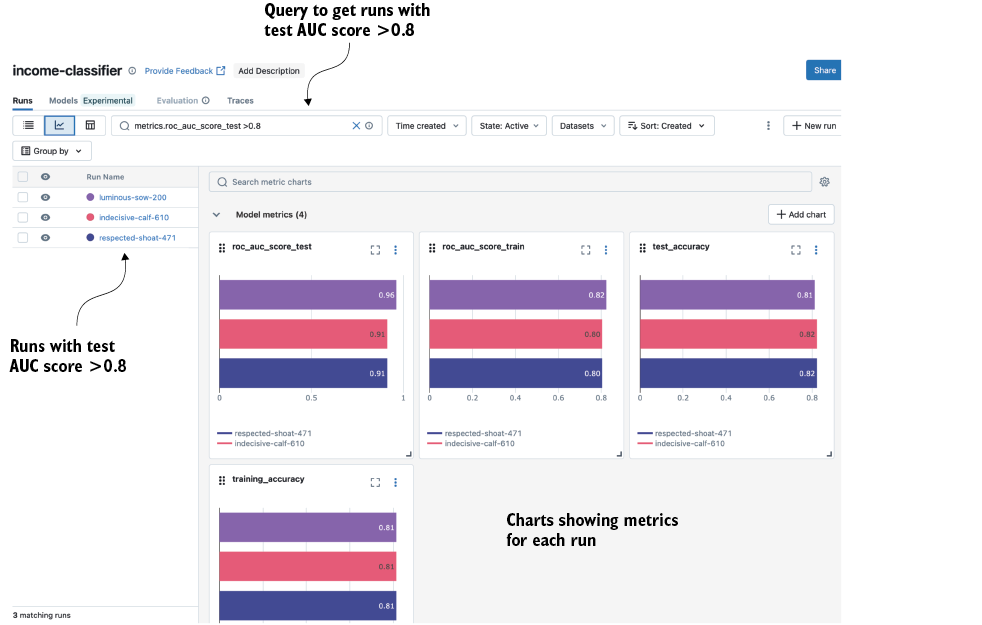Open the Traces tab
The image size is (982, 625).
[x=240, y=101]
